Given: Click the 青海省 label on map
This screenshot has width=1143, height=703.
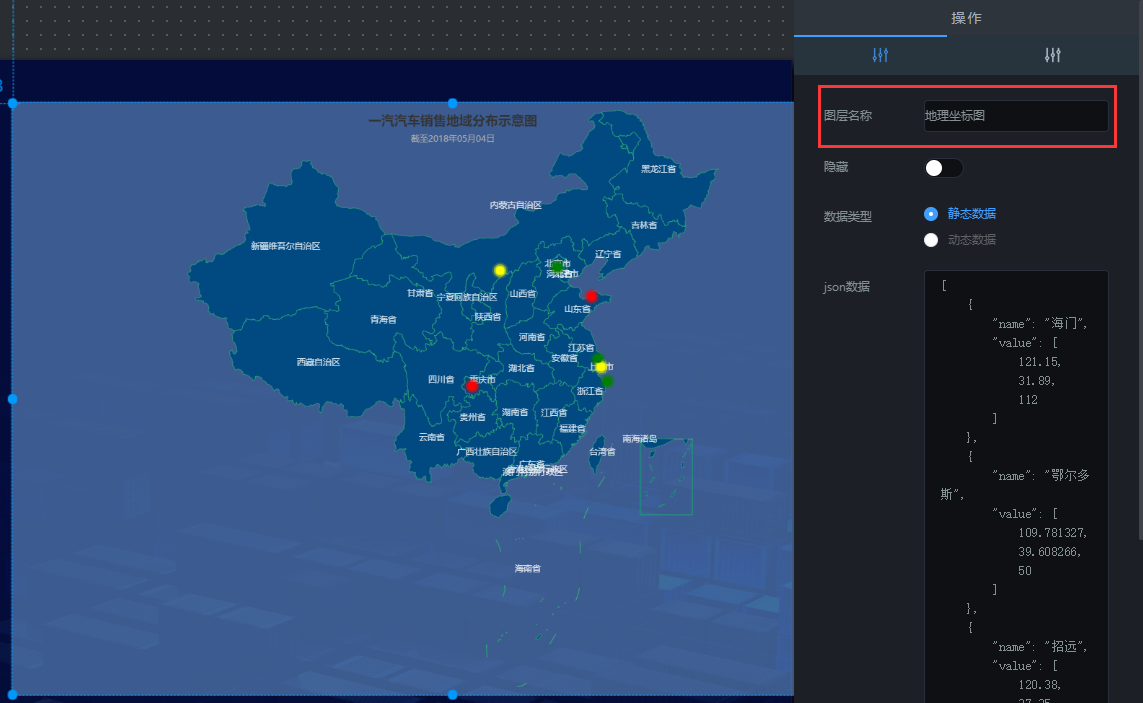Looking at the screenshot, I should [x=383, y=319].
